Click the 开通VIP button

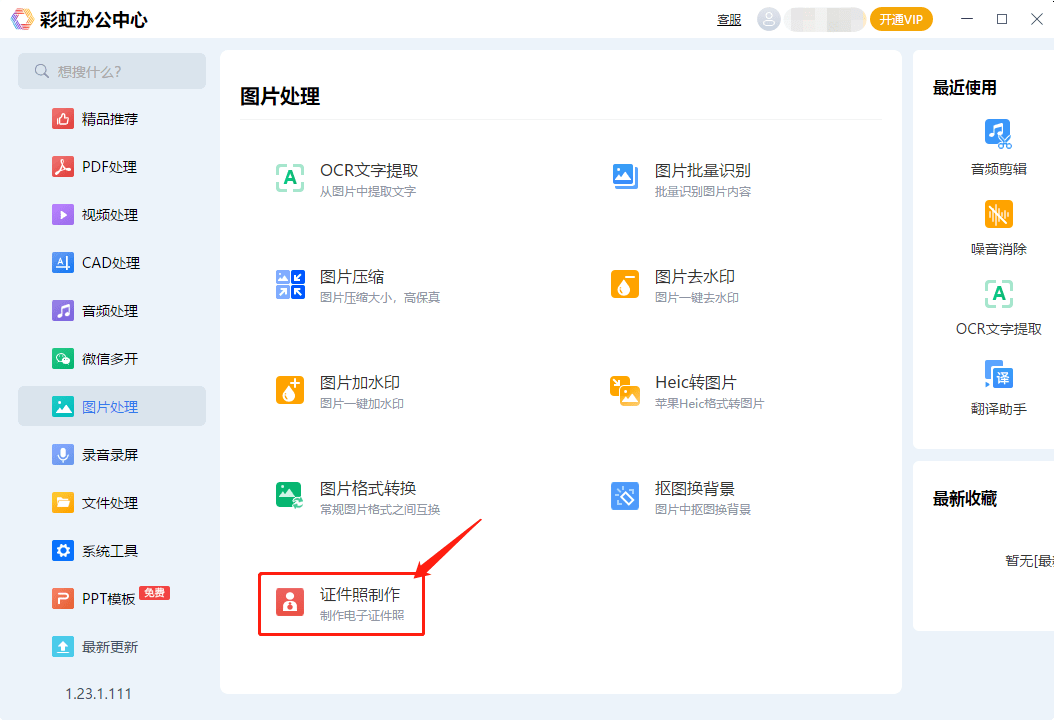pyautogui.click(x=901, y=19)
